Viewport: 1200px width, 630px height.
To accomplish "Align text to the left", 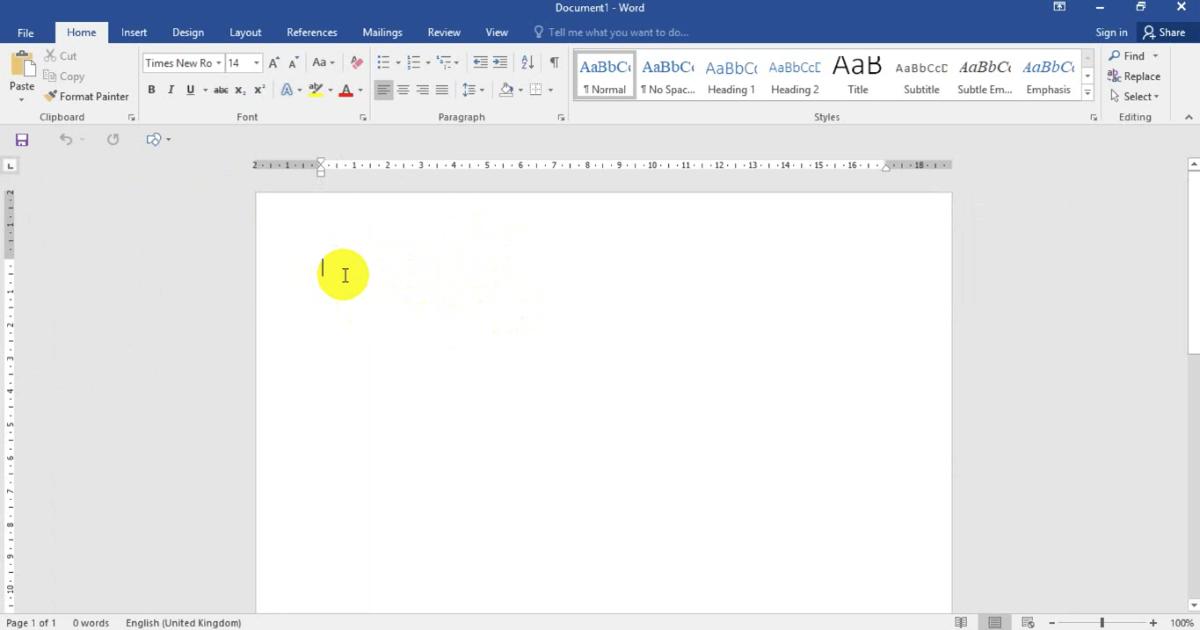I will point(384,90).
